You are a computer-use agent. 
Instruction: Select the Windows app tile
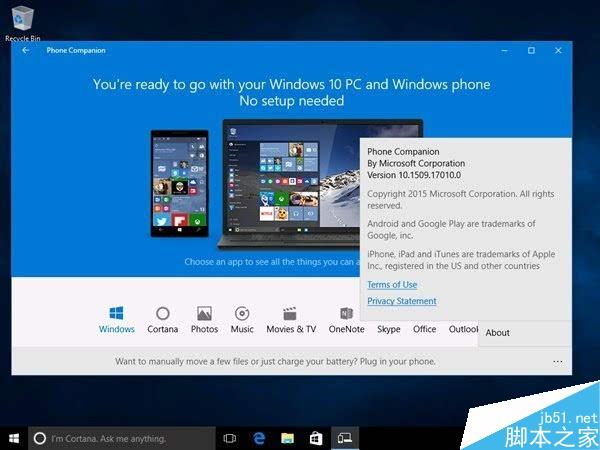tap(116, 320)
